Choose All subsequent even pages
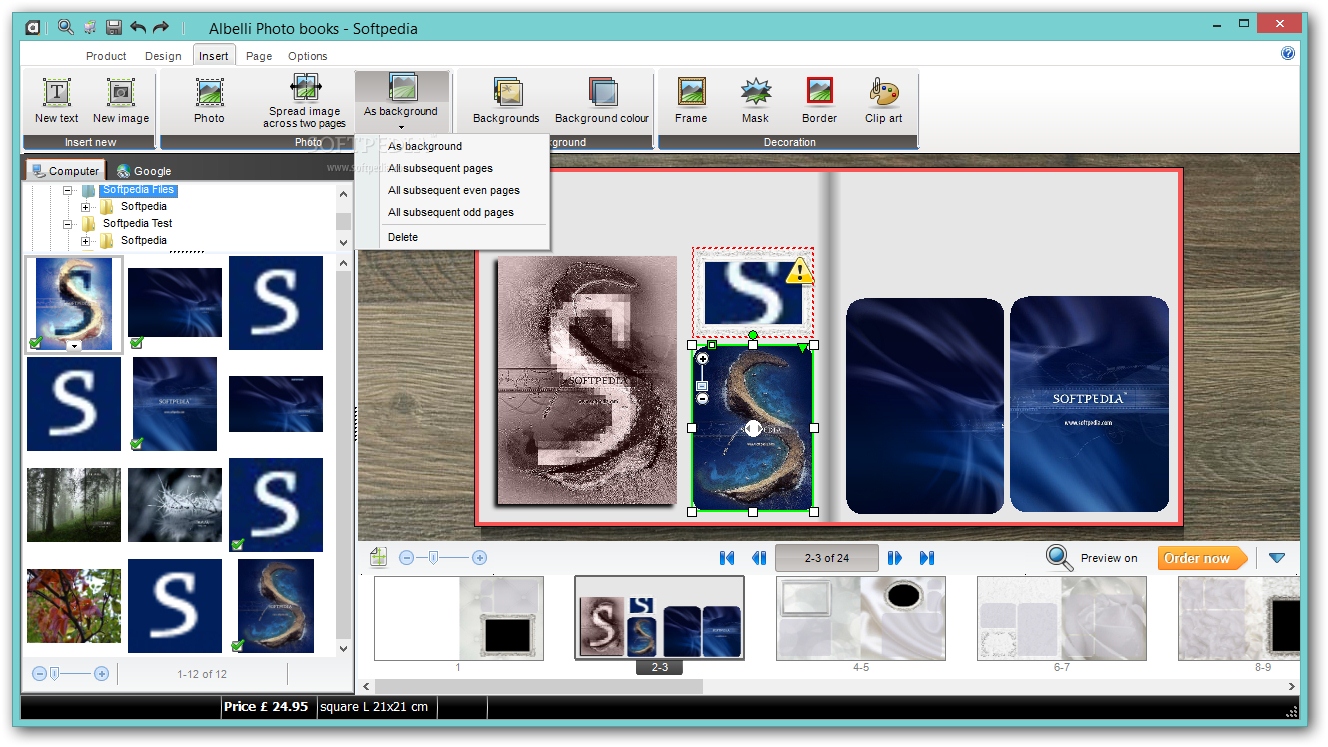1328x747 pixels. tap(454, 190)
